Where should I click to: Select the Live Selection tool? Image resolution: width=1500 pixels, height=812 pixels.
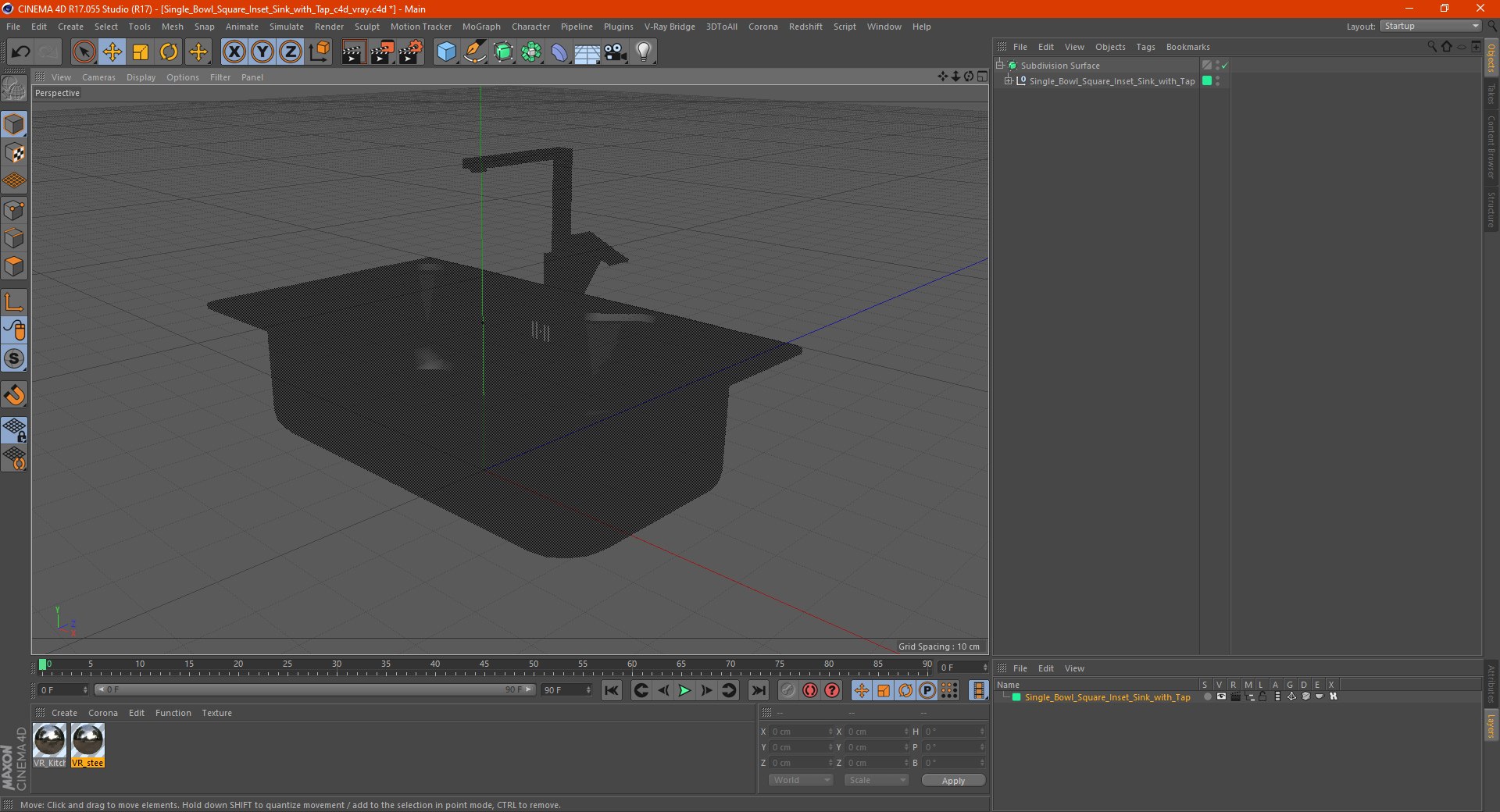tap(84, 52)
